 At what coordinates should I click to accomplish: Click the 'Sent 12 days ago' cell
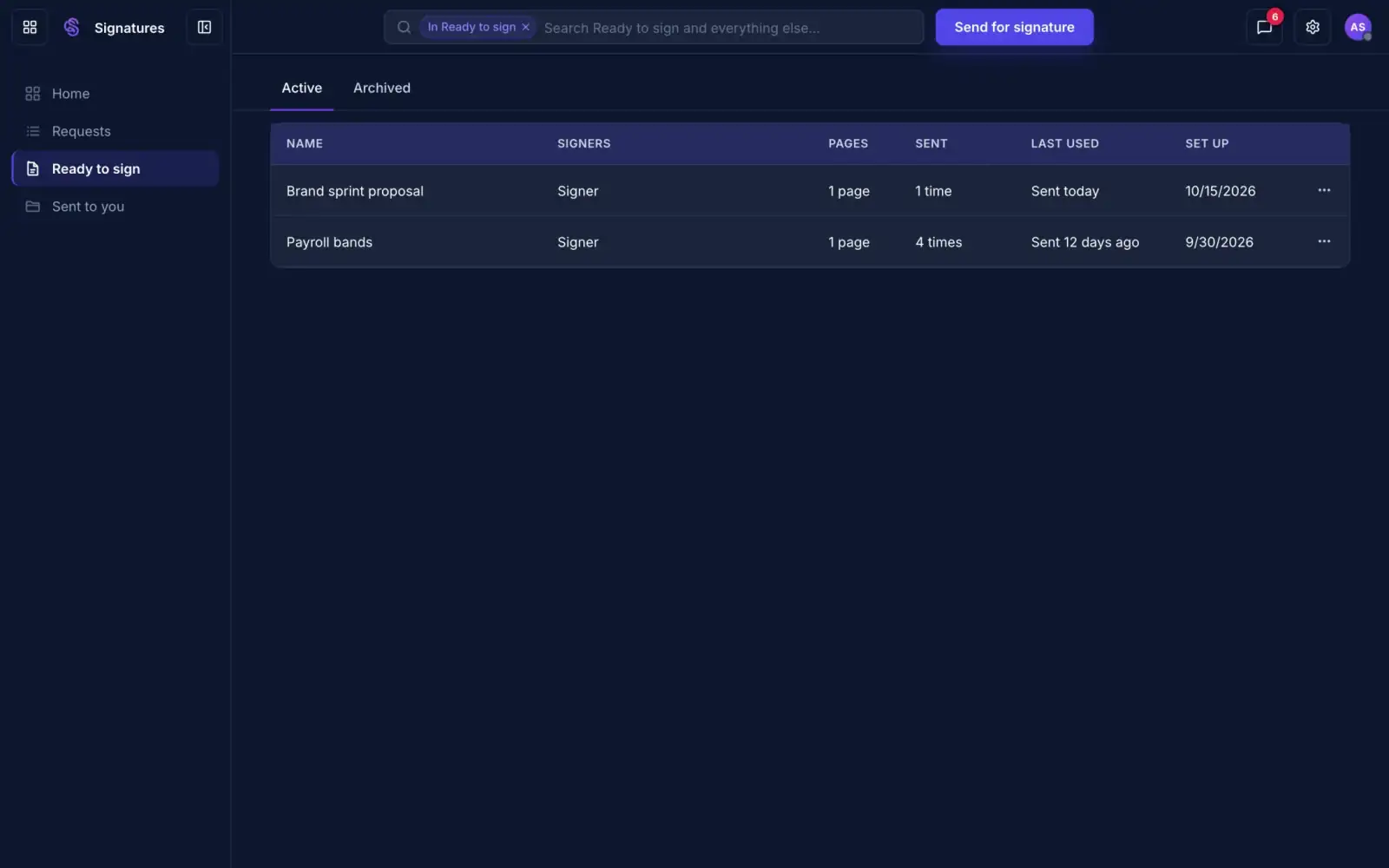click(1085, 242)
